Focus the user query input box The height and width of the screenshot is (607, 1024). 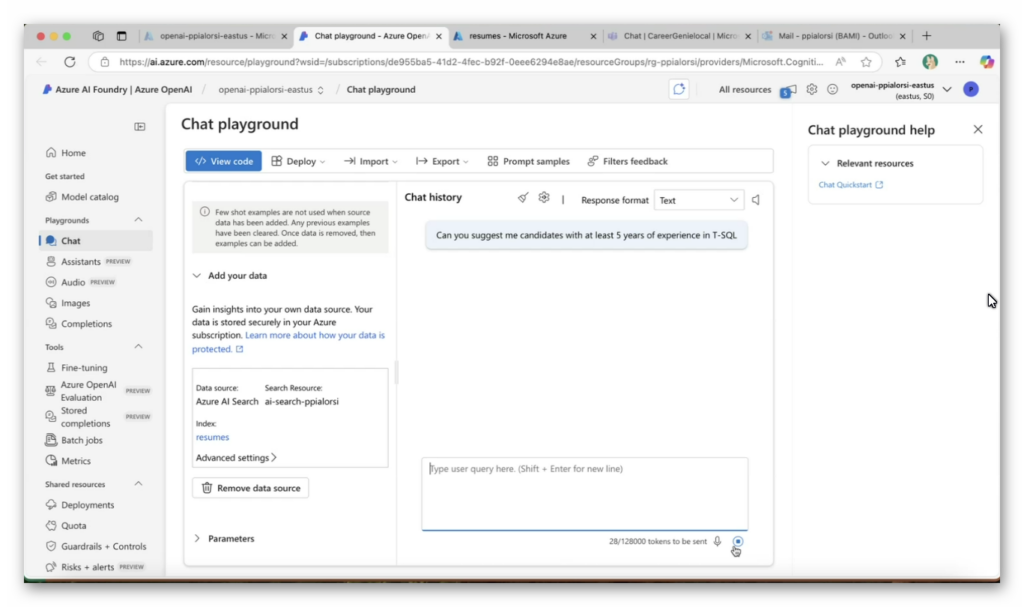584,494
